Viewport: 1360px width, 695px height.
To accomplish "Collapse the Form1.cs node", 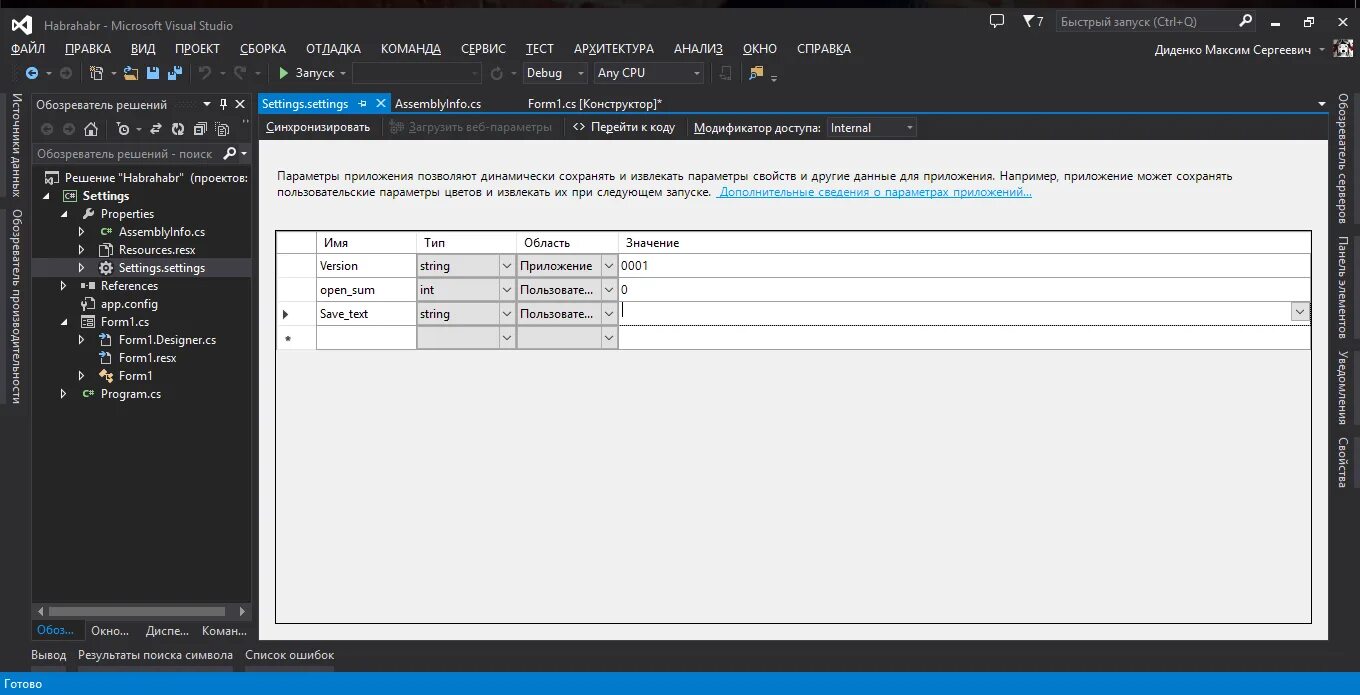I will [64, 322].
